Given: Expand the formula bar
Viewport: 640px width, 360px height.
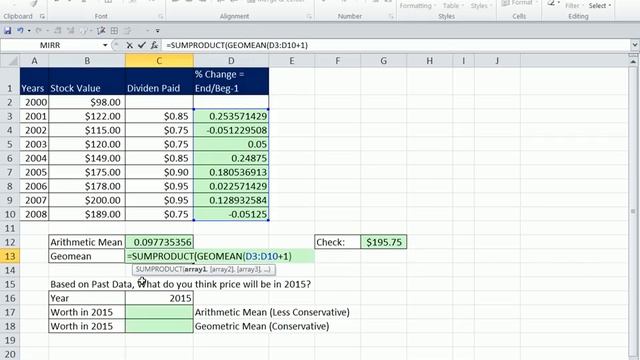Looking at the screenshot, I should (635, 45).
